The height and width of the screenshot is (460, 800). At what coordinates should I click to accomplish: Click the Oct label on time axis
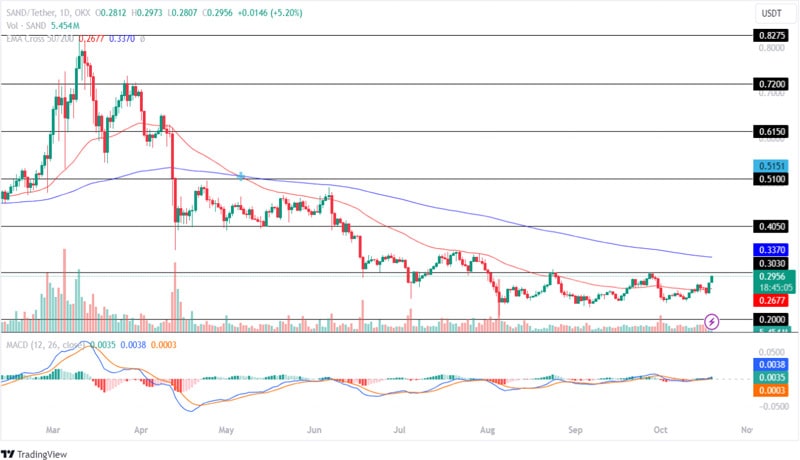(660, 430)
